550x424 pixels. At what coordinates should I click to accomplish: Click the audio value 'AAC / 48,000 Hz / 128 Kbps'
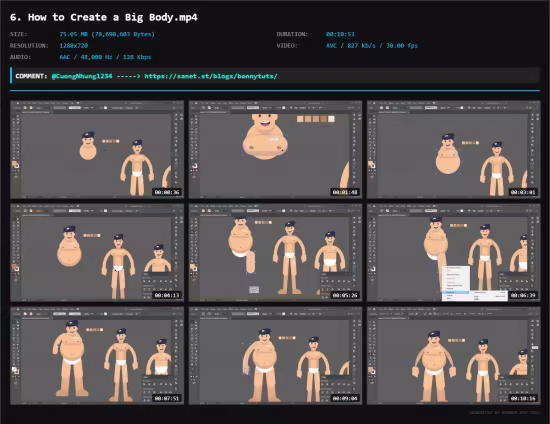pyautogui.click(x=105, y=57)
